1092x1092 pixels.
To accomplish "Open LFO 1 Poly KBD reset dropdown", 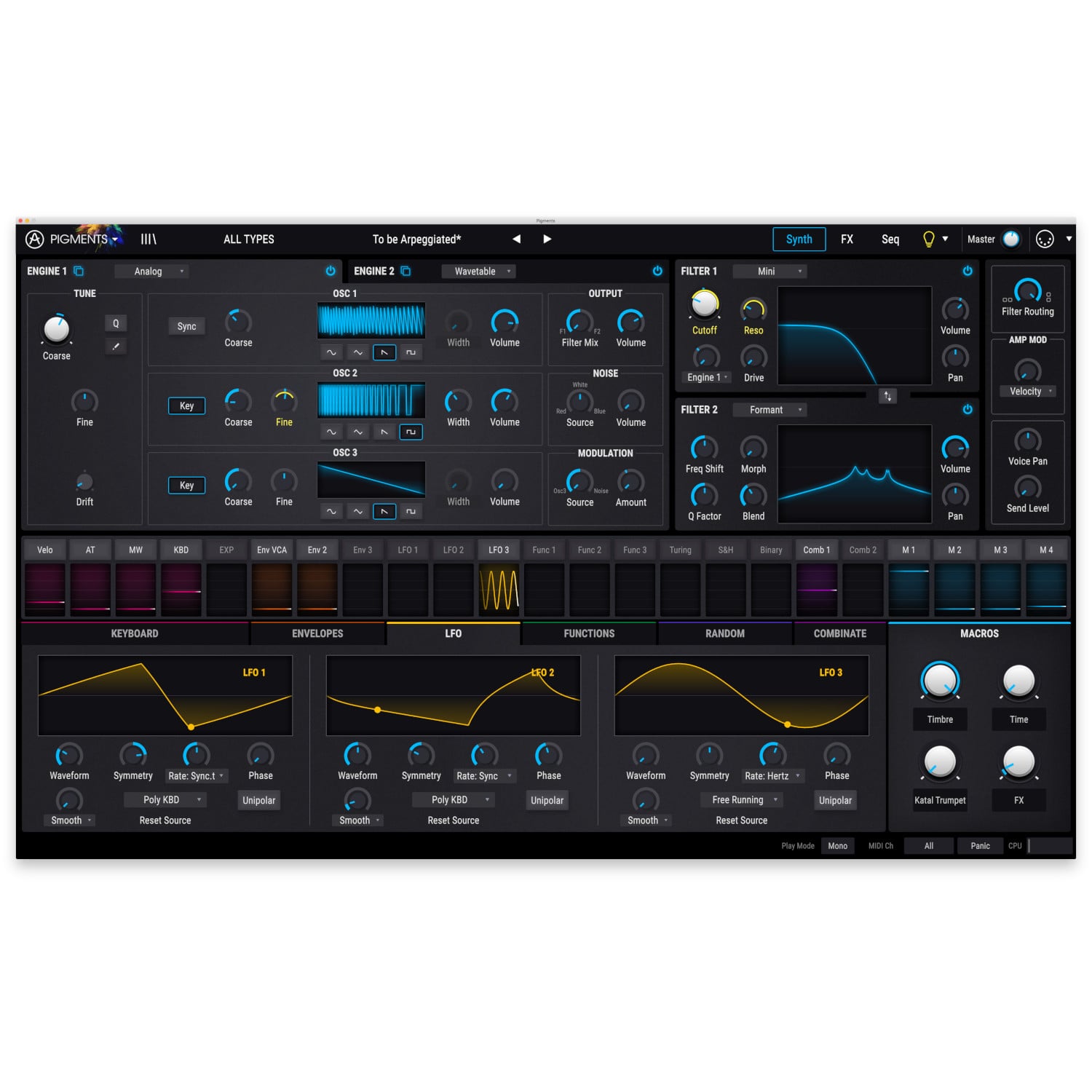I will click(165, 799).
